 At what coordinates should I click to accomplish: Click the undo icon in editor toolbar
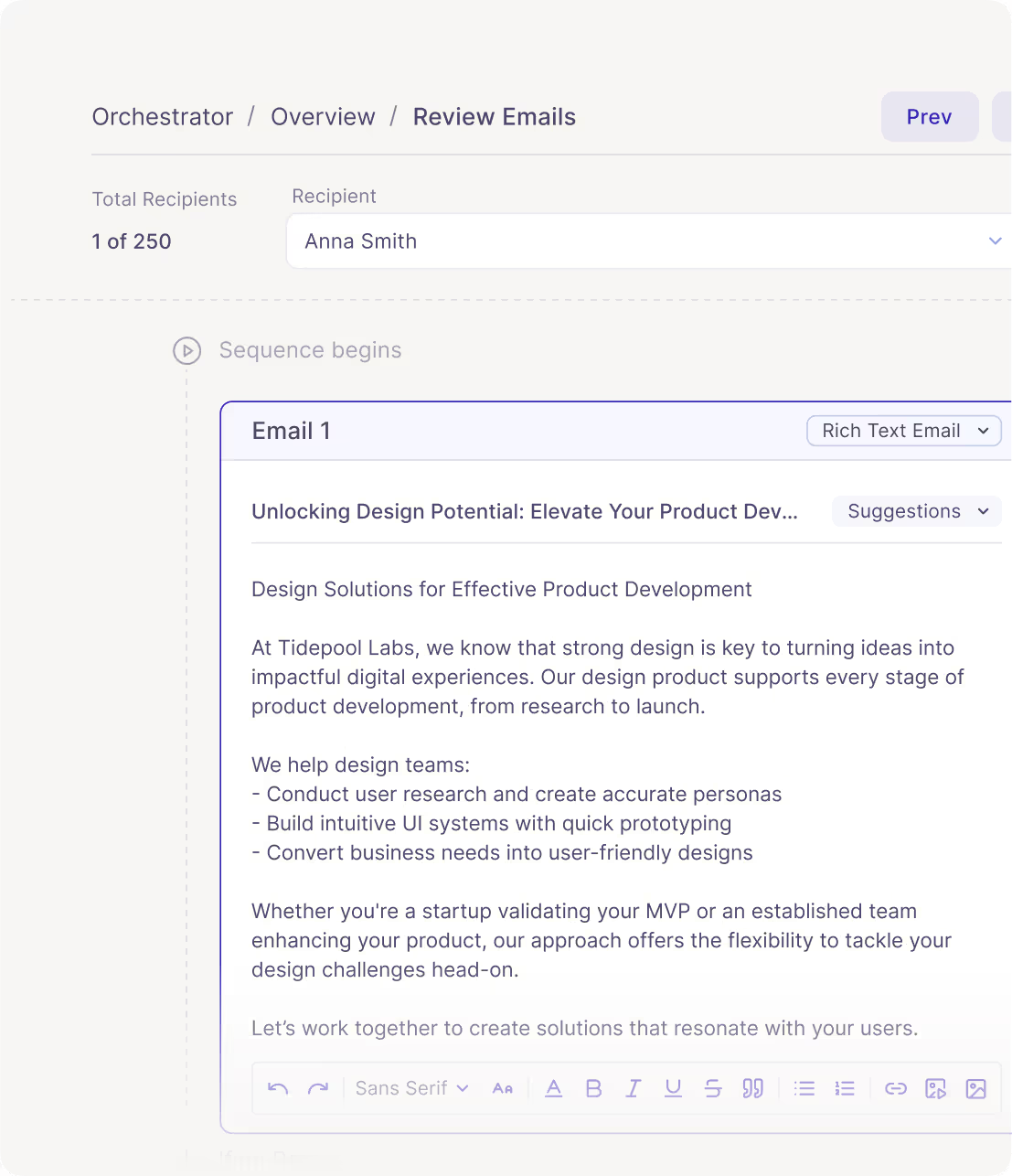278,1088
